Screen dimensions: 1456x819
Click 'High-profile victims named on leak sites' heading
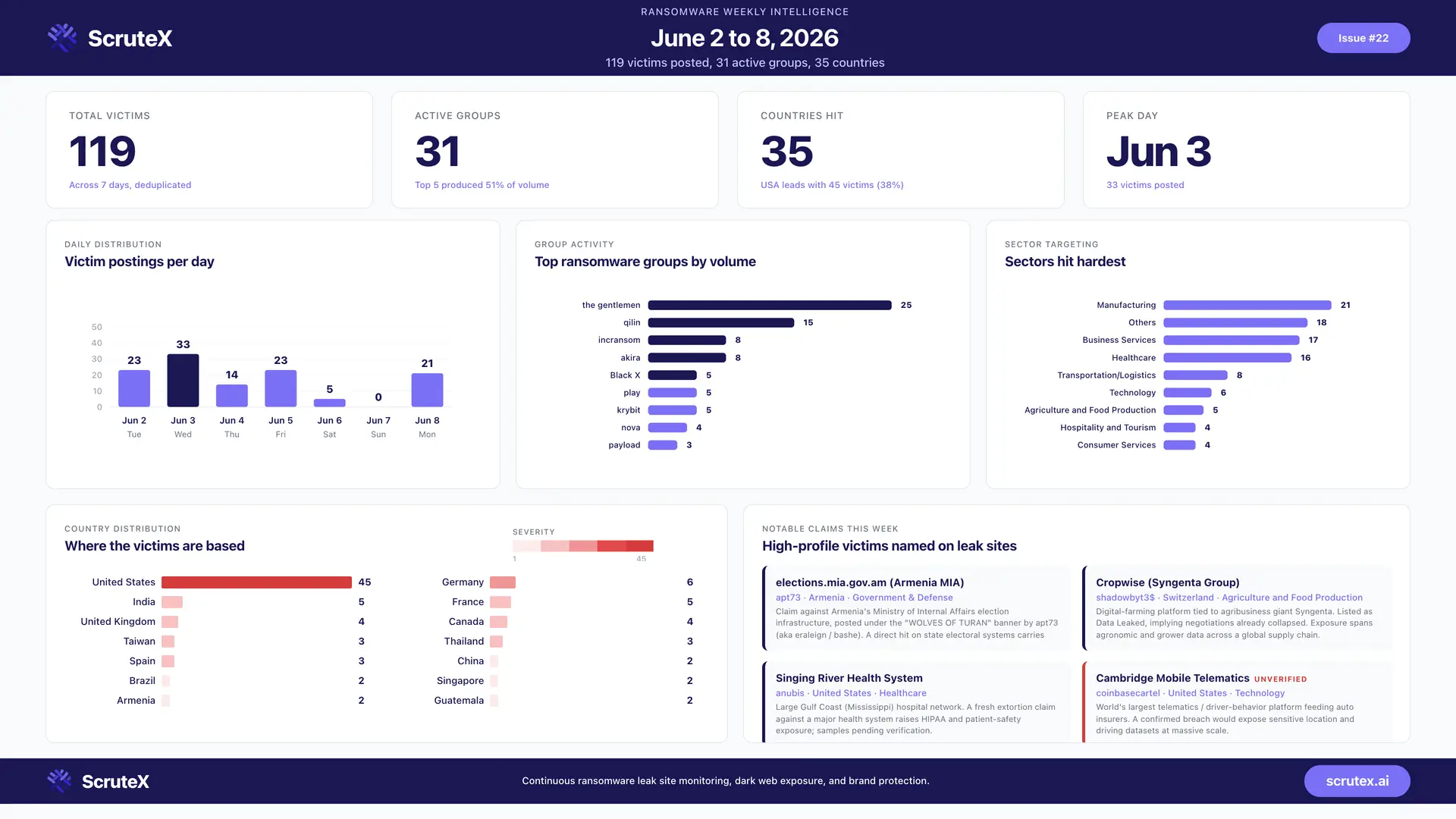(890, 546)
